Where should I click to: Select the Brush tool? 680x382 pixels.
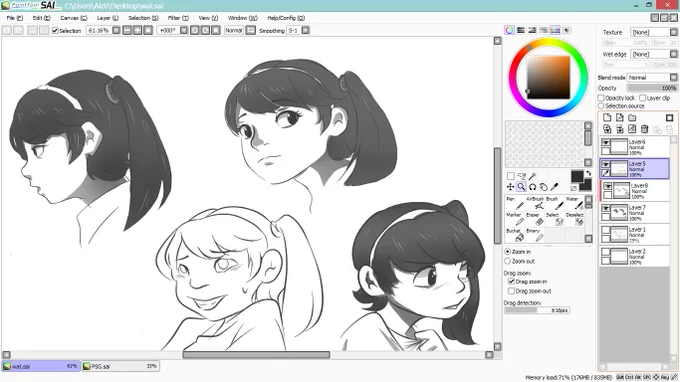pyautogui.click(x=554, y=203)
